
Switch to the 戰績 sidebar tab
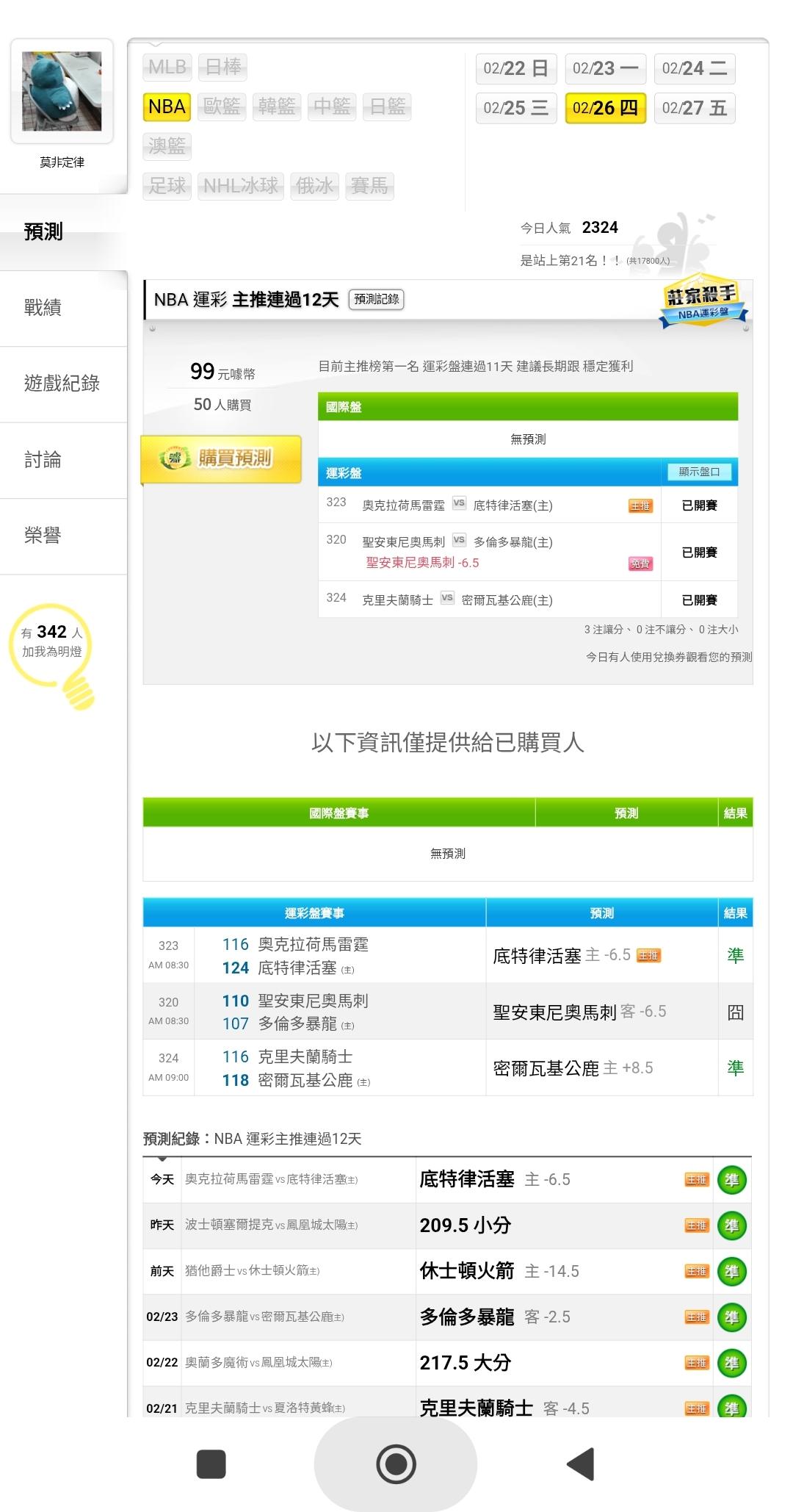pos(43,308)
